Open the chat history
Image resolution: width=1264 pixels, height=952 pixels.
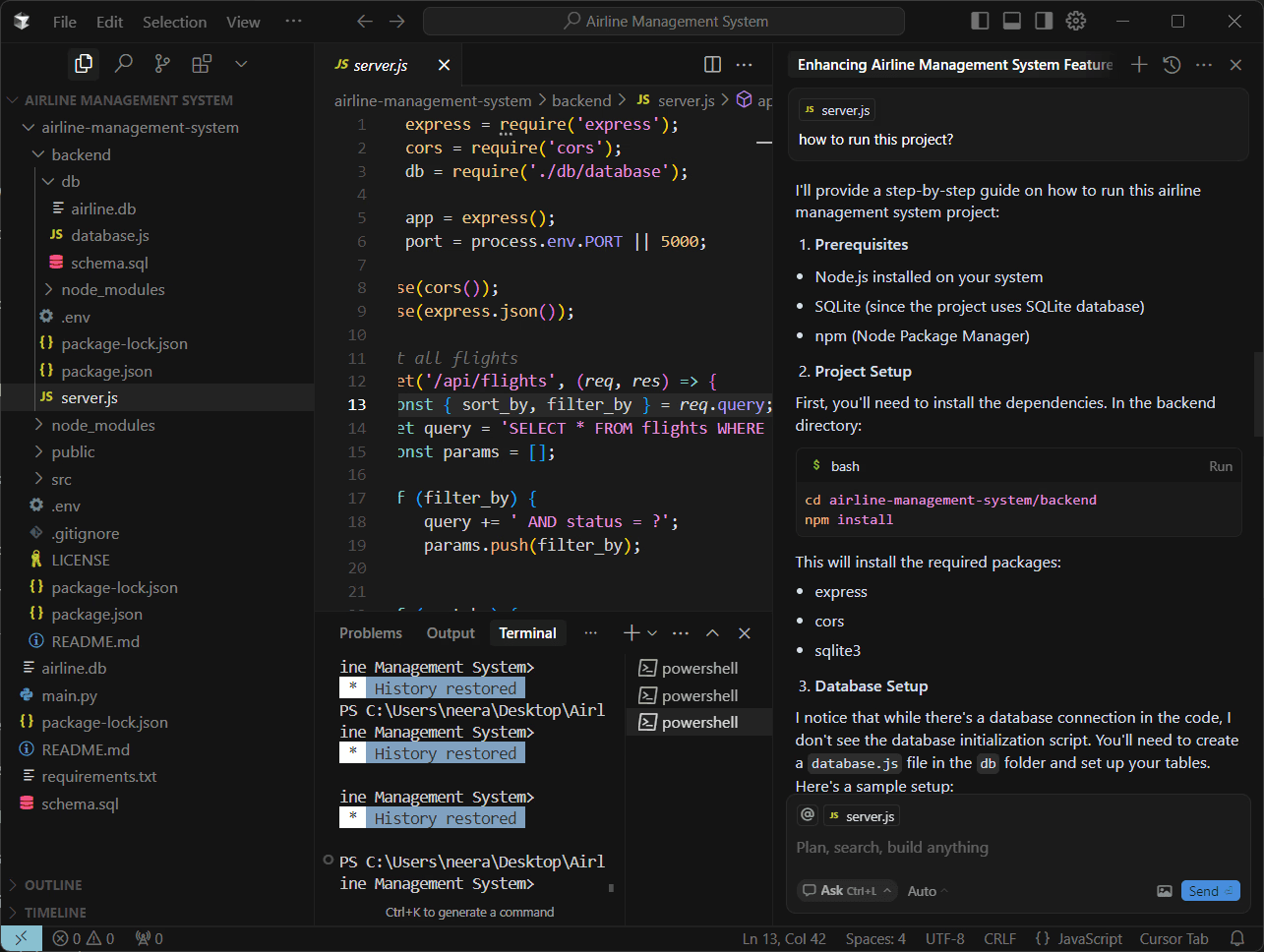(x=1171, y=64)
